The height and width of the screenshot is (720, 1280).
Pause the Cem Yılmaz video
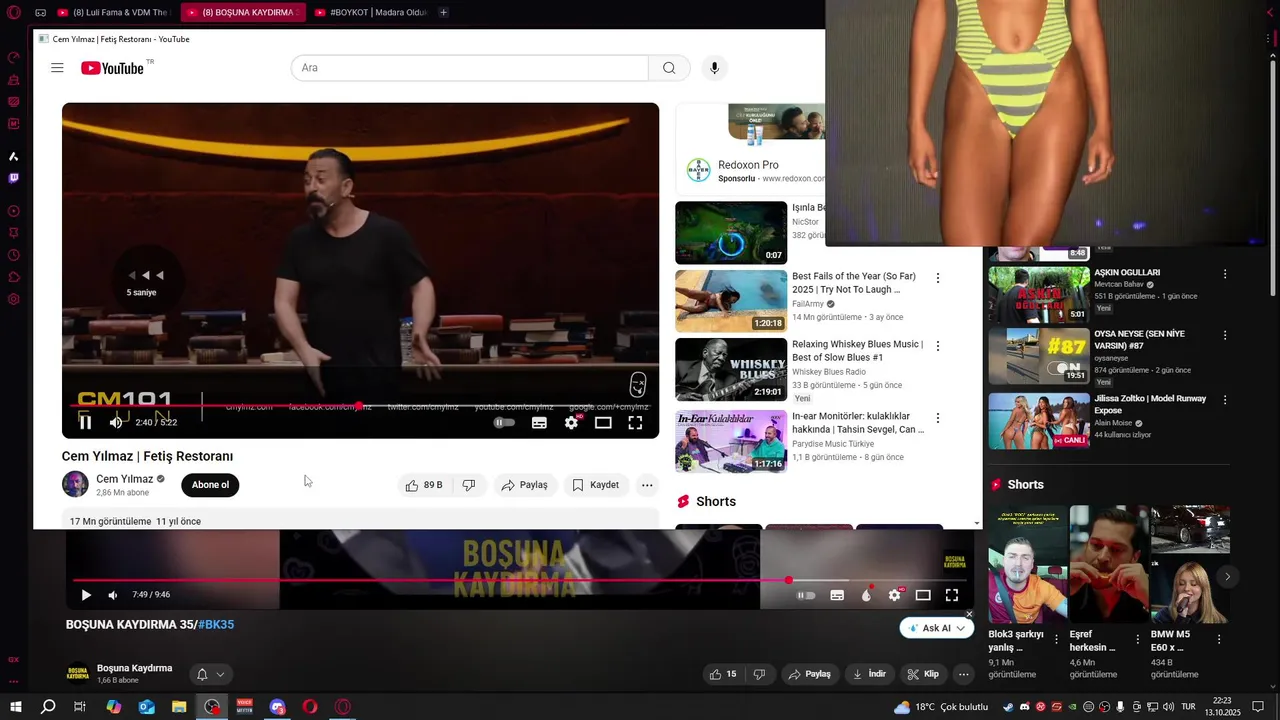[85, 423]
